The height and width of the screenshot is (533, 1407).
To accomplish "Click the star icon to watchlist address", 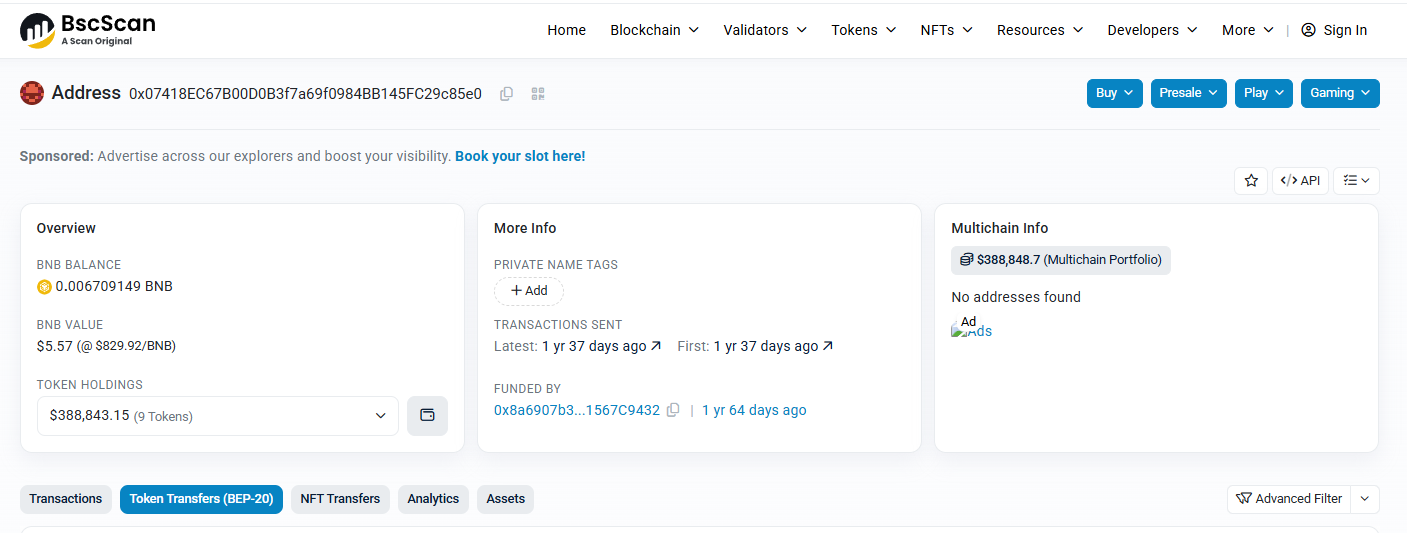I will pyautogui.click(x=1251, y=181).
